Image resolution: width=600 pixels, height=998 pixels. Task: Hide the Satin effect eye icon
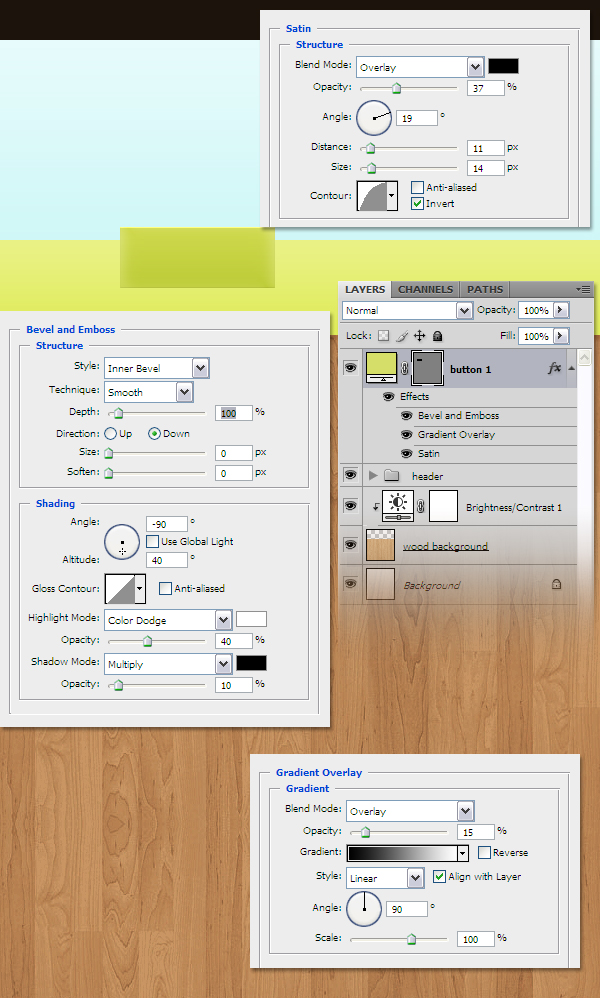pyautogui.click(x=407, y=454)
